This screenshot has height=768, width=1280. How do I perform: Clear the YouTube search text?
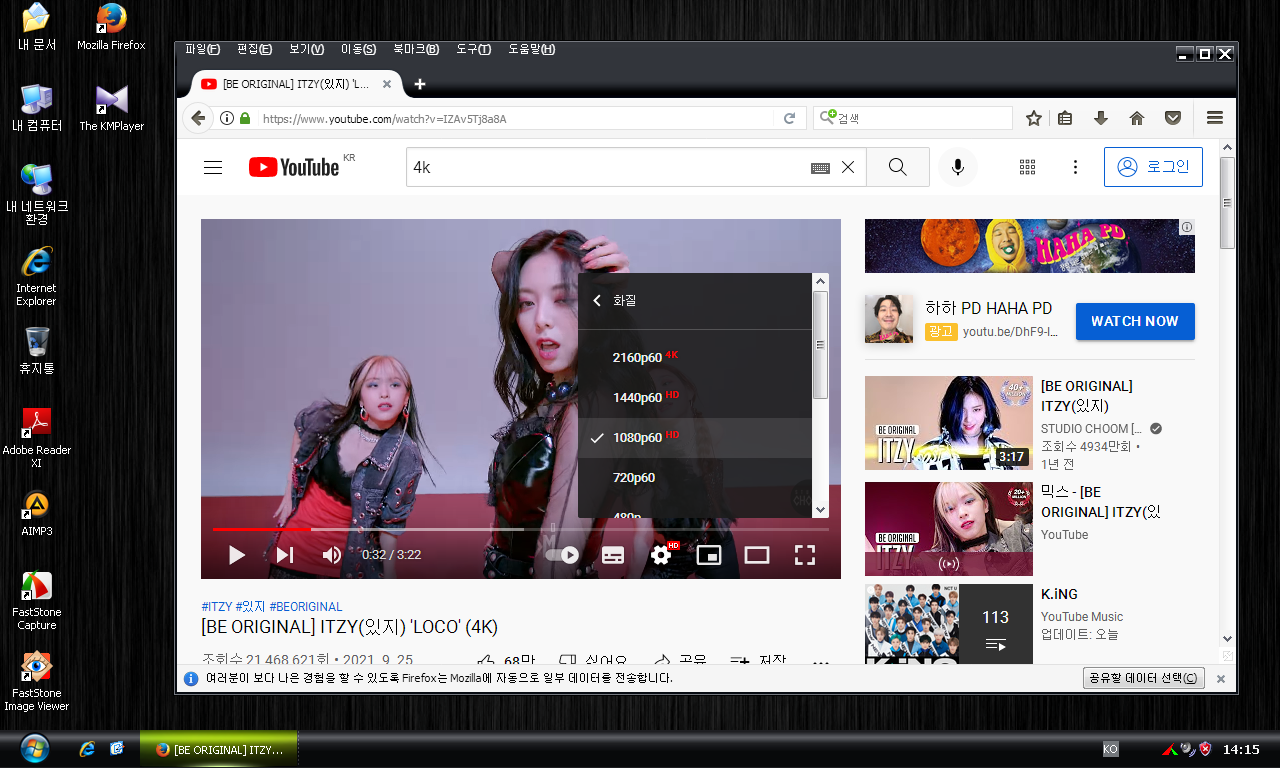(848, 167)
